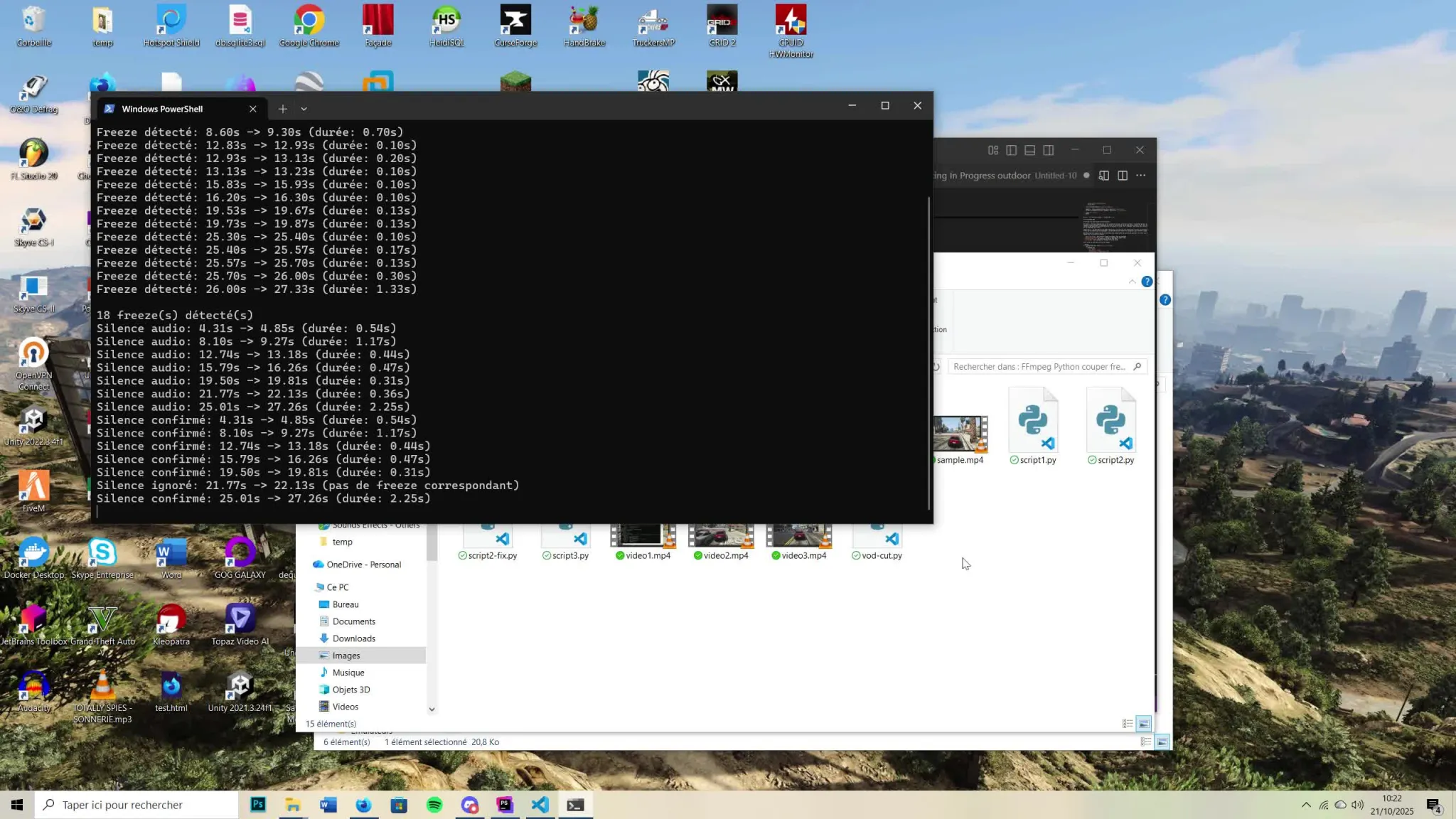Viewport: 1456px width, 819px height.
Task: Expand the terminal profiles dropdown arrow
Action: point(304,109)
